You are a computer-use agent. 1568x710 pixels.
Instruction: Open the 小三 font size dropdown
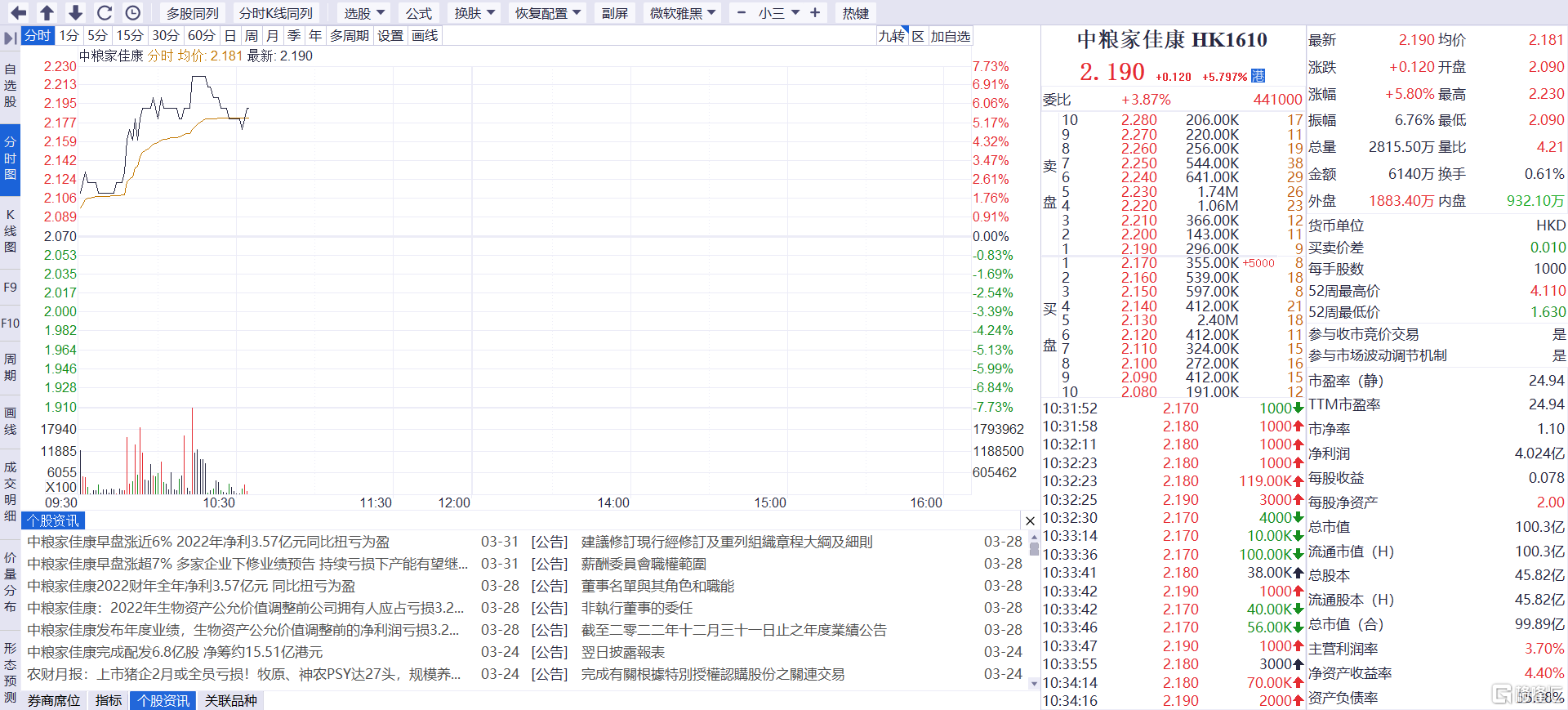778,13
